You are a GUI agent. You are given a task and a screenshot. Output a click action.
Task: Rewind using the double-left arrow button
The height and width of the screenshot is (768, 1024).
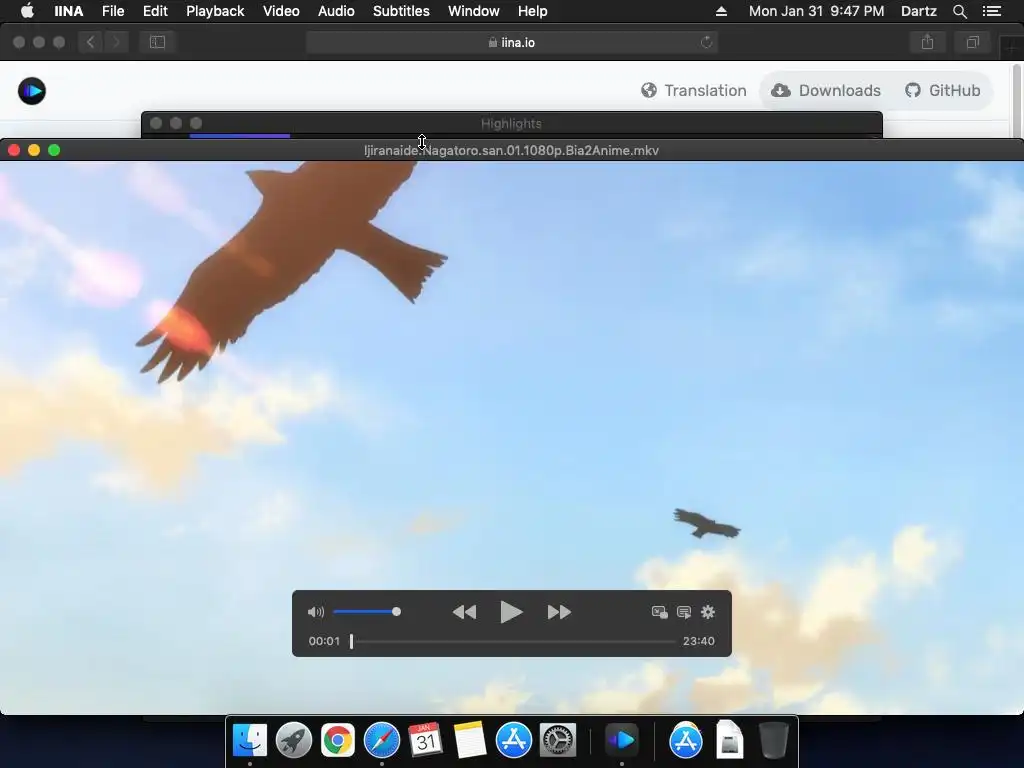click(464, 612)
